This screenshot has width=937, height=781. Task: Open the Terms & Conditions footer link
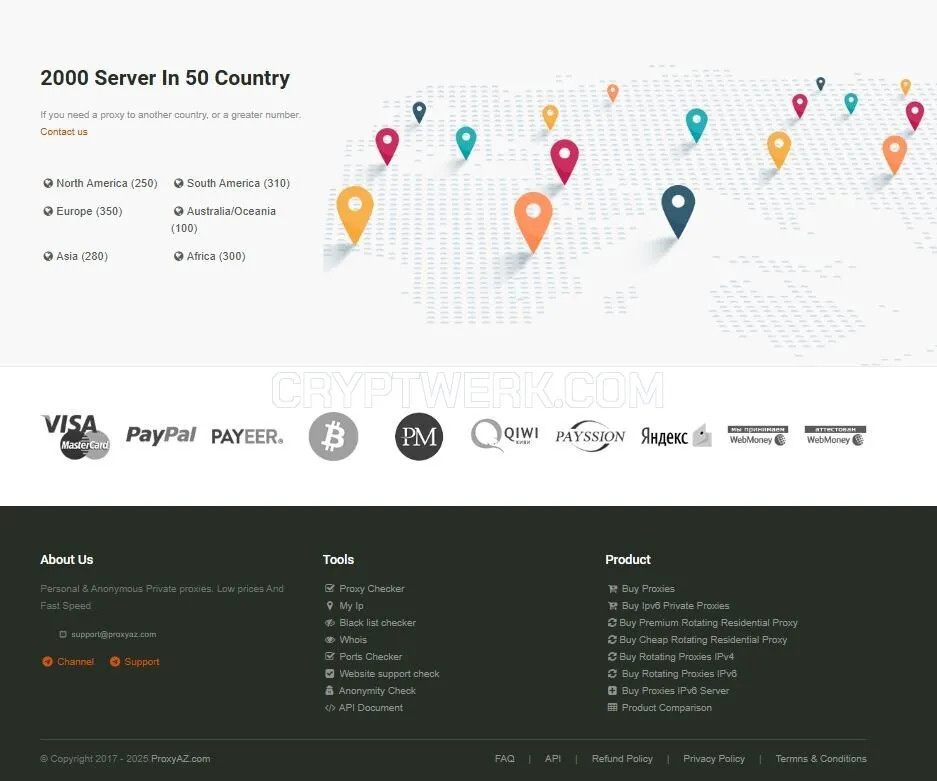tap(821, 759)
